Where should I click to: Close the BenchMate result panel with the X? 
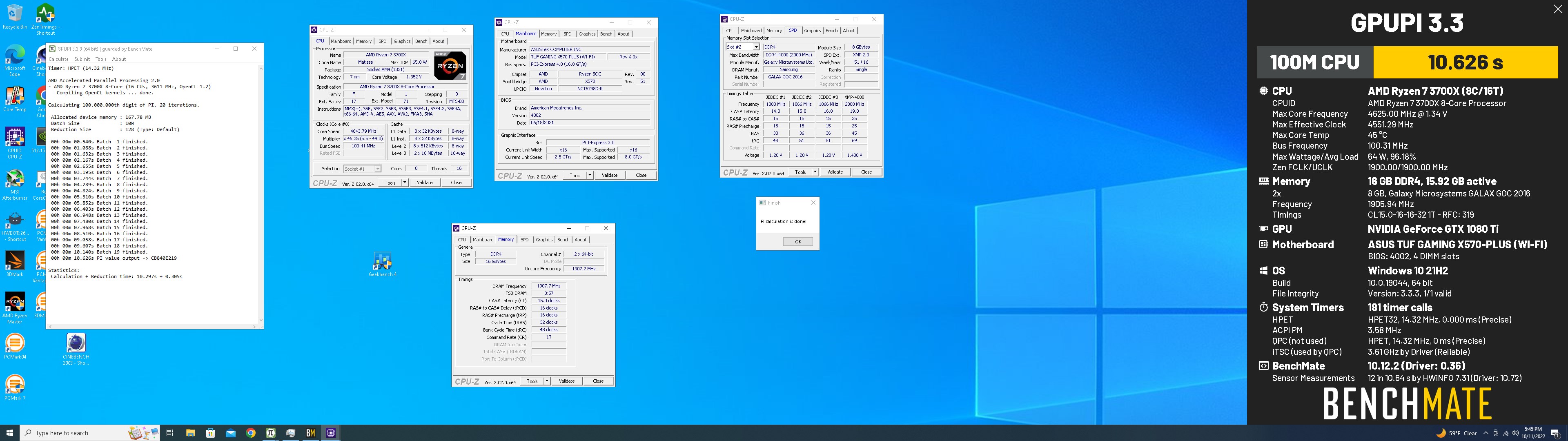pos(1558,9)
